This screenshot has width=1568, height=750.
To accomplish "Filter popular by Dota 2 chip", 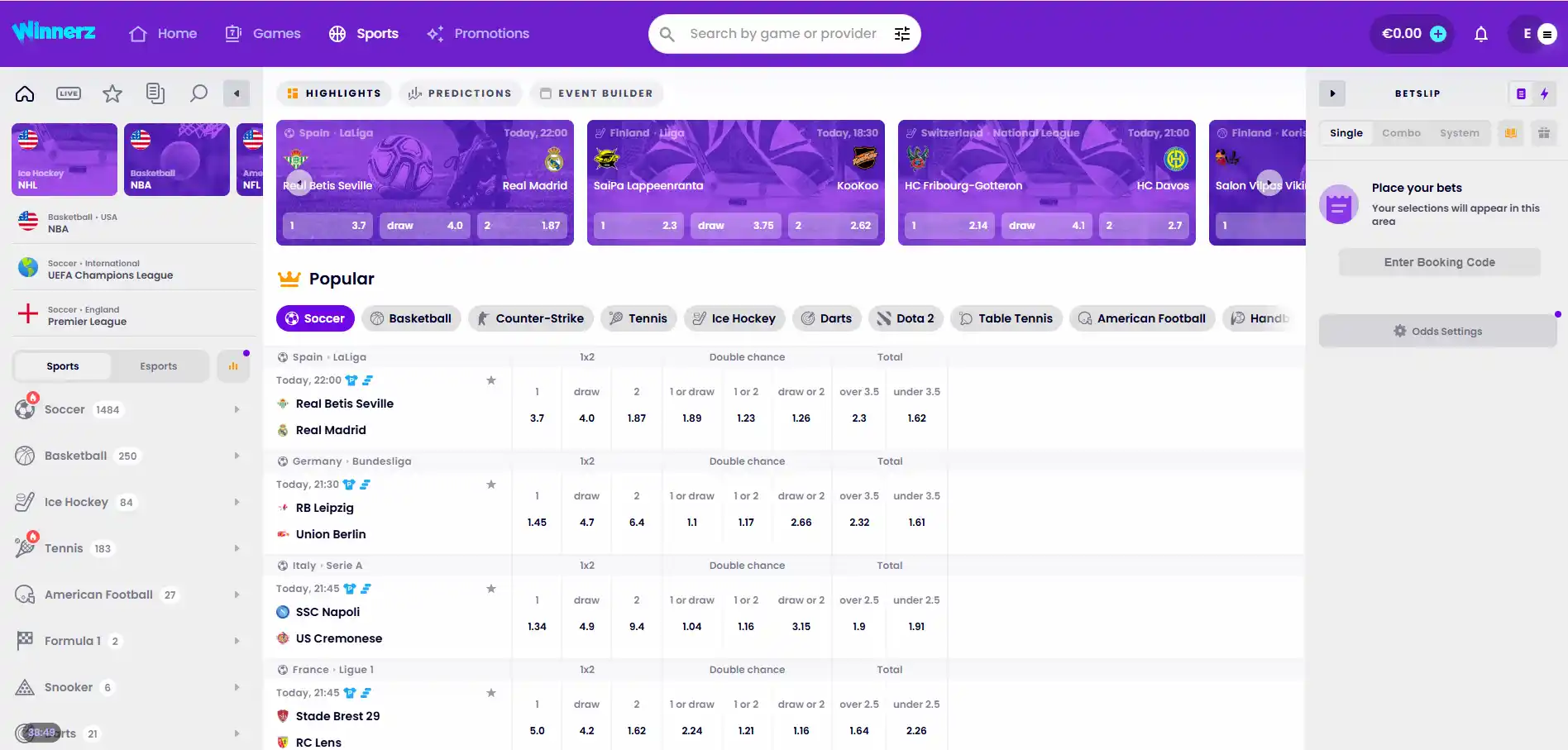I will [x=905, y=318].
